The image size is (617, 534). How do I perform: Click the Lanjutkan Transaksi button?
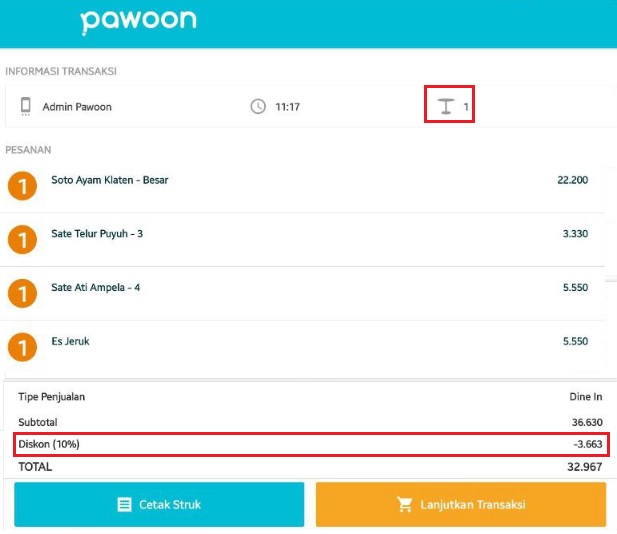(461, 504)
